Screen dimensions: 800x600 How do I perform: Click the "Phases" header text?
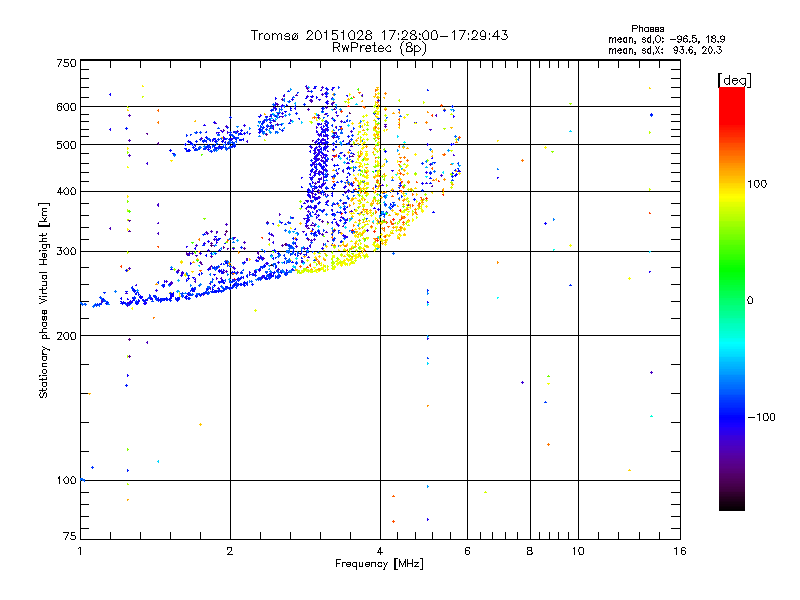[x=647, y=29]
